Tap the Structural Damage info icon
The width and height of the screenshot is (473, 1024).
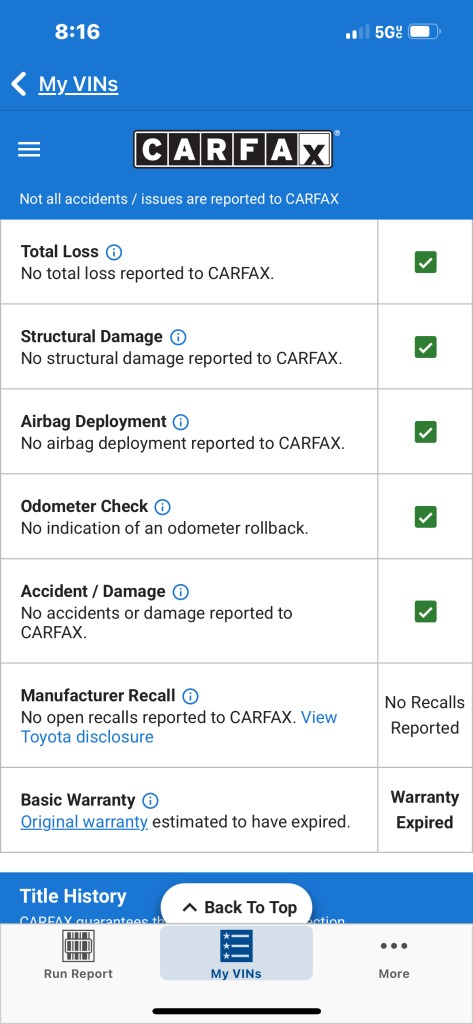click(x=178, y=337)
